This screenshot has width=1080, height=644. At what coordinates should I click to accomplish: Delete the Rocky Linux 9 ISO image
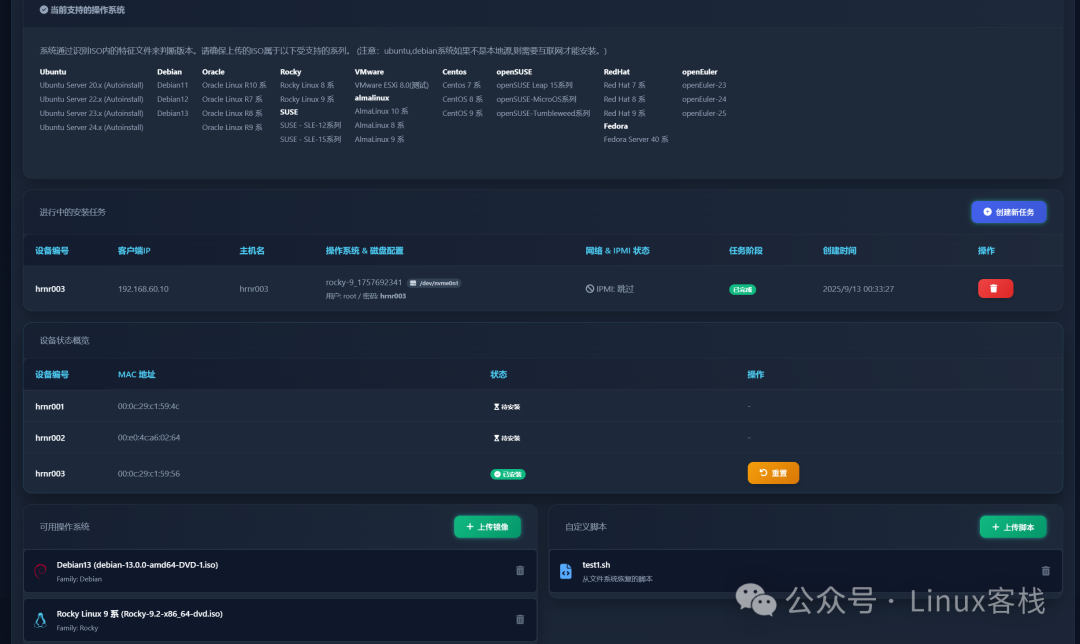coord(520,619)
